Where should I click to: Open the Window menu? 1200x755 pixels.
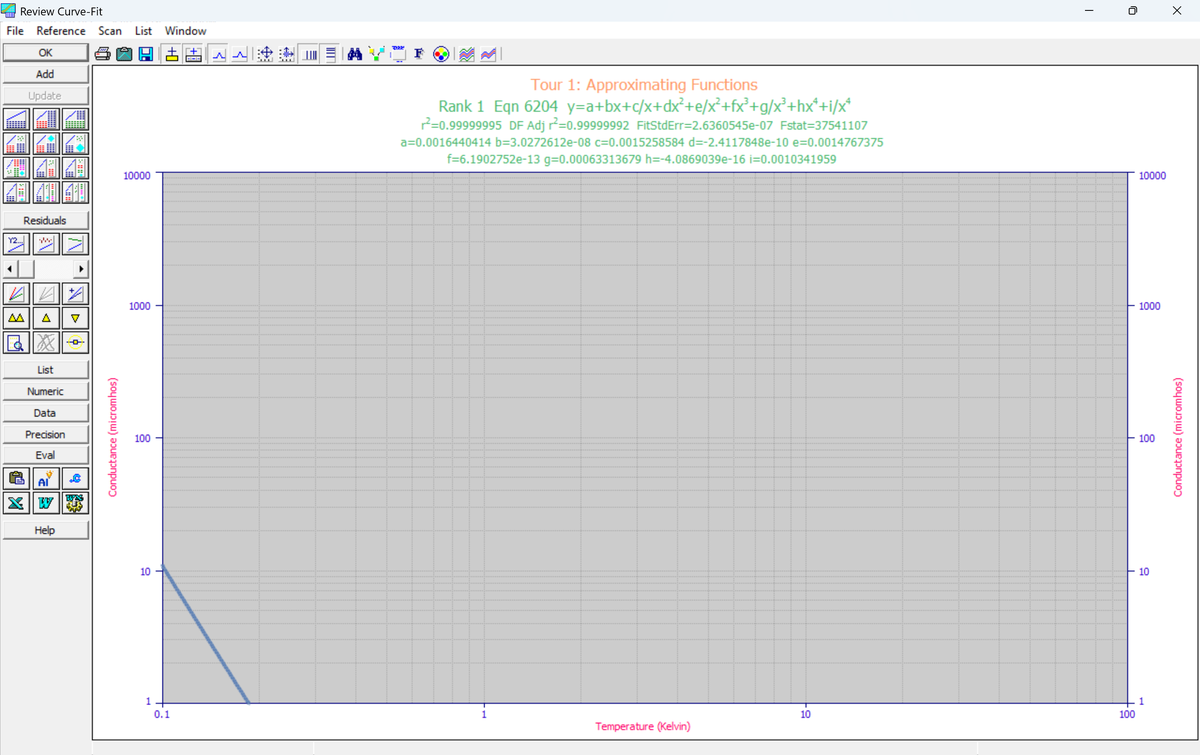pos(186,31)
